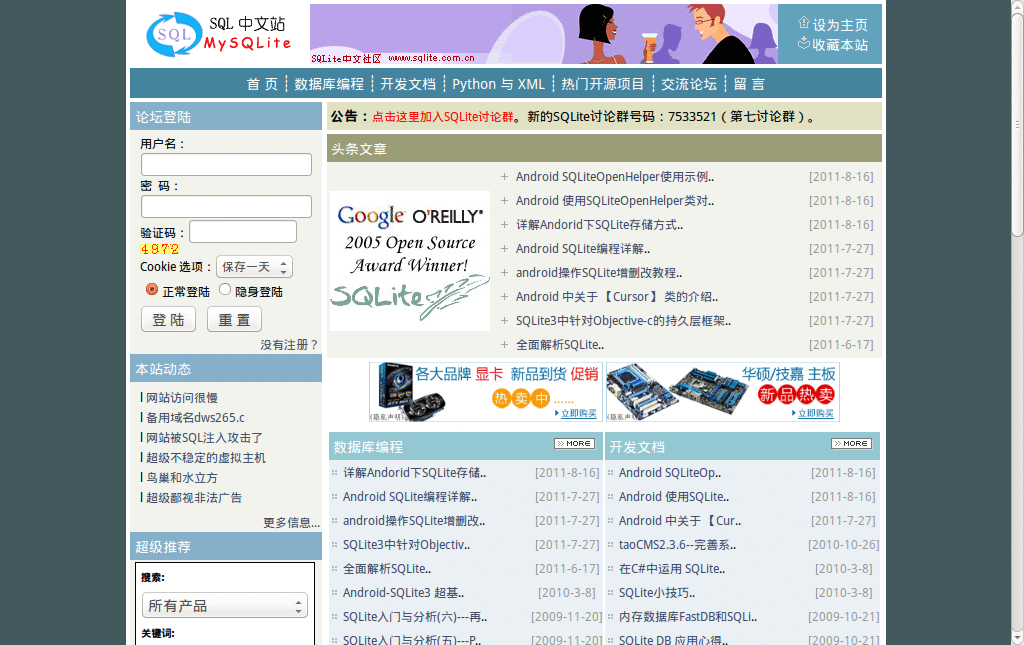Viewport: 1024px width, 645px height.
Task: Open the 所有产品 search category dropdown
Action: click(x=224, y=605)
